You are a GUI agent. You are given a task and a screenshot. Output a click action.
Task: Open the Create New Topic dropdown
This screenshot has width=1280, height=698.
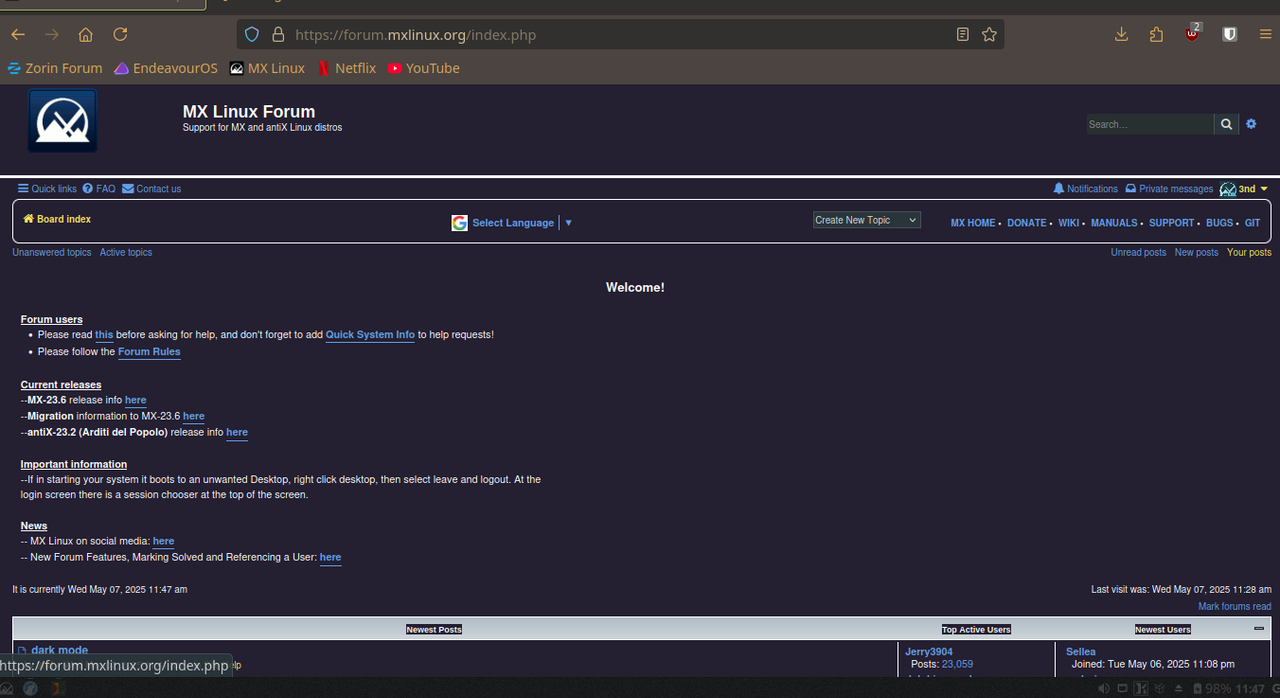(x=866, y=220)
